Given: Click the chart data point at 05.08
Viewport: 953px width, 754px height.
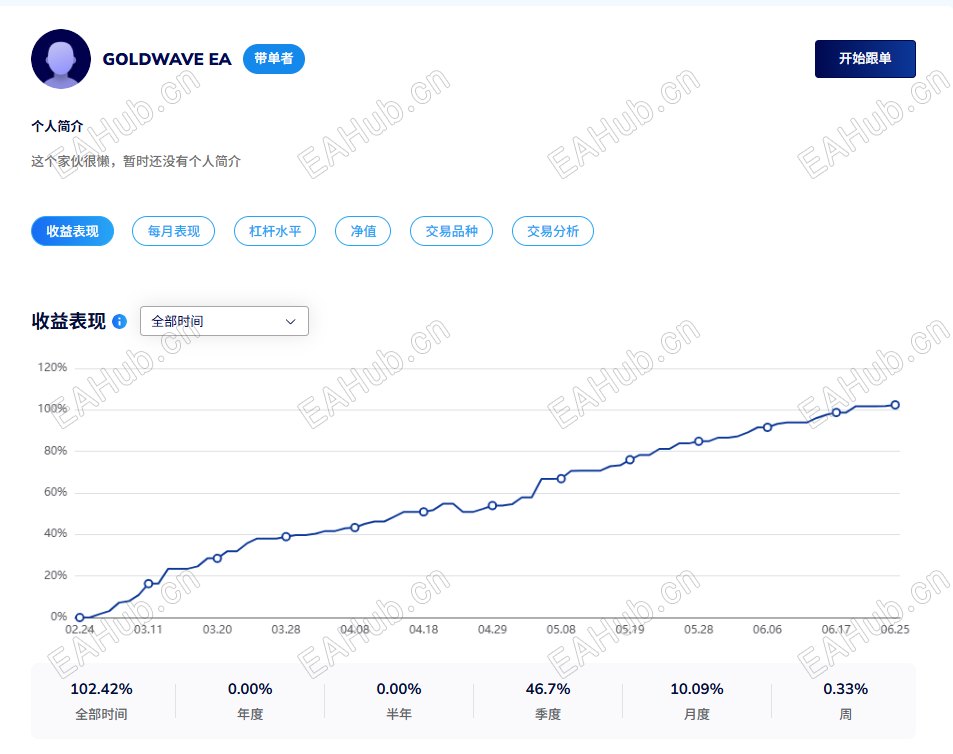Looking at the screenshot, I should click(x=561, y=479).
